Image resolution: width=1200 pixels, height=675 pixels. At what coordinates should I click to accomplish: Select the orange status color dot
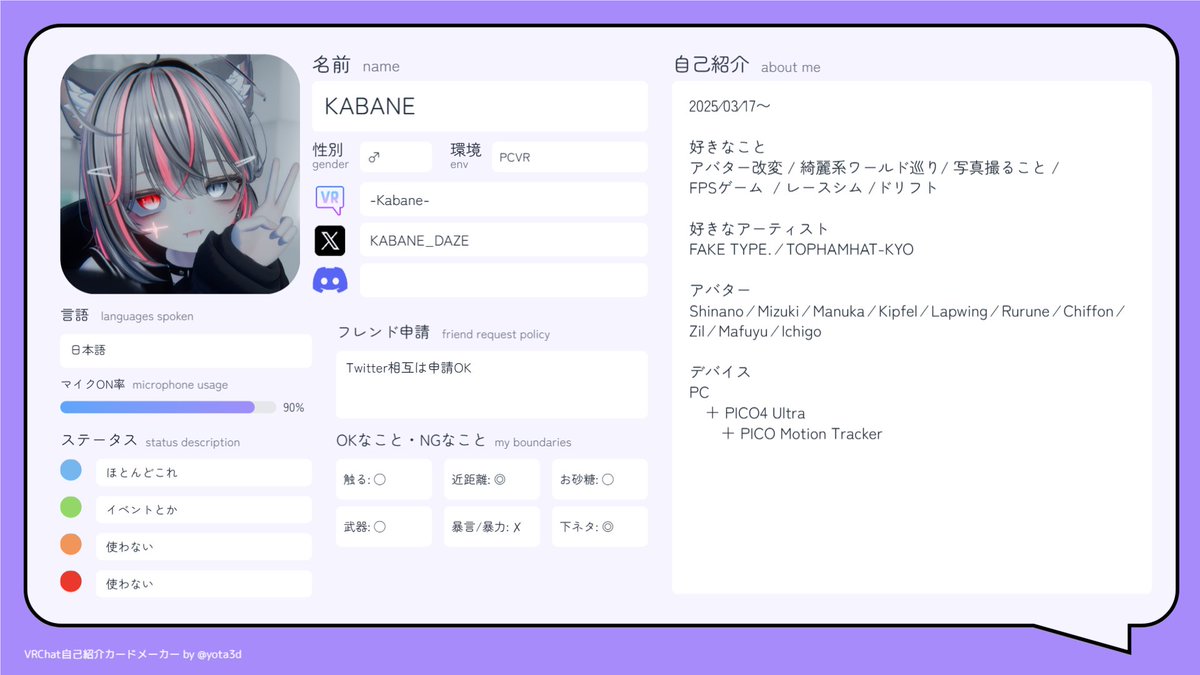tap(71, 545)
